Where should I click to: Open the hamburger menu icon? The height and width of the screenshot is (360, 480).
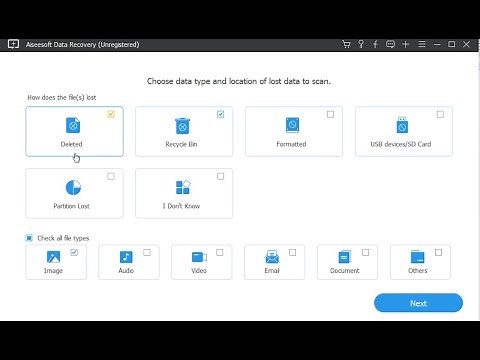point(422,44)
